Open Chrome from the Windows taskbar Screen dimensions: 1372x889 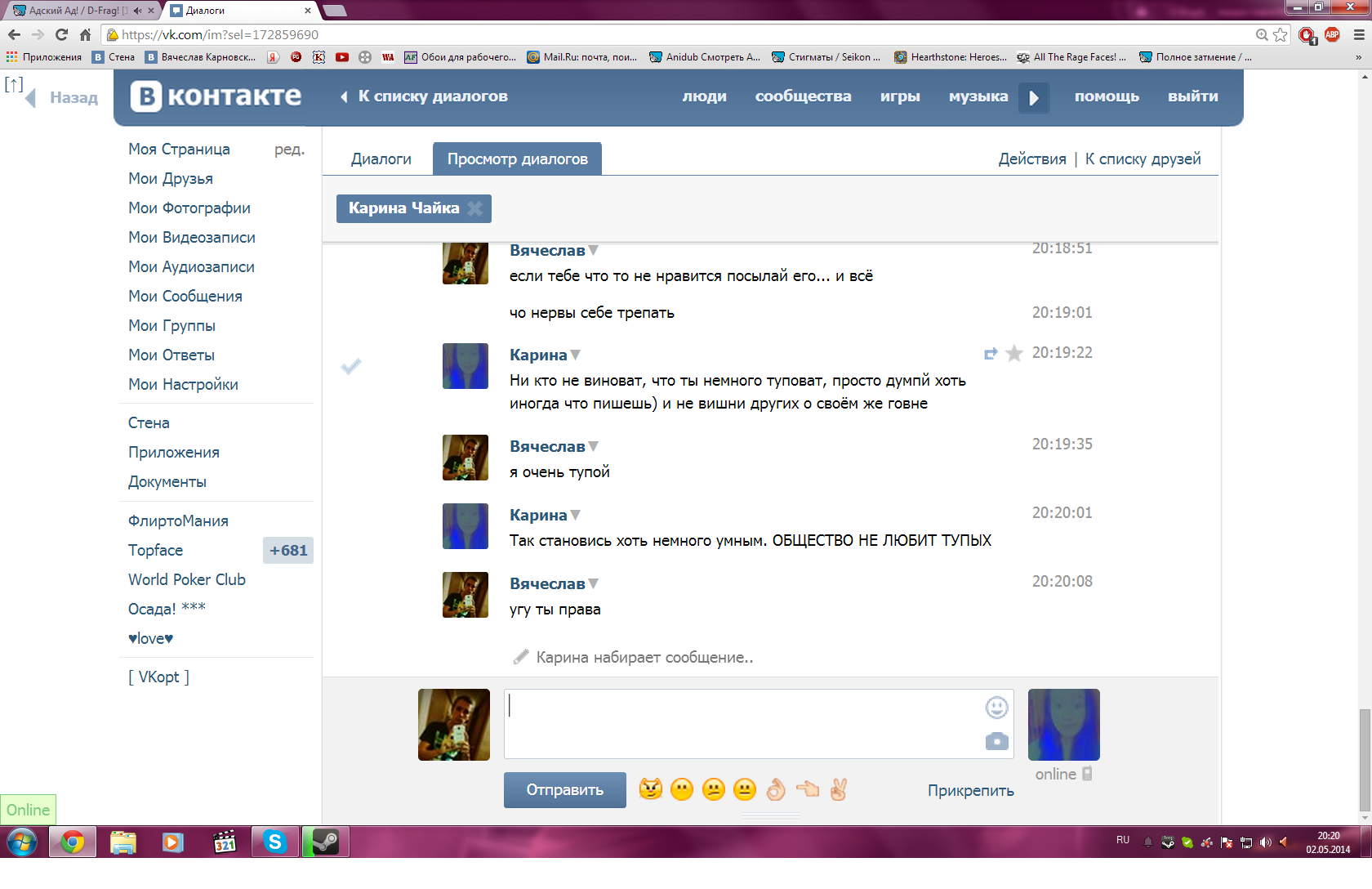pos(73,842)
